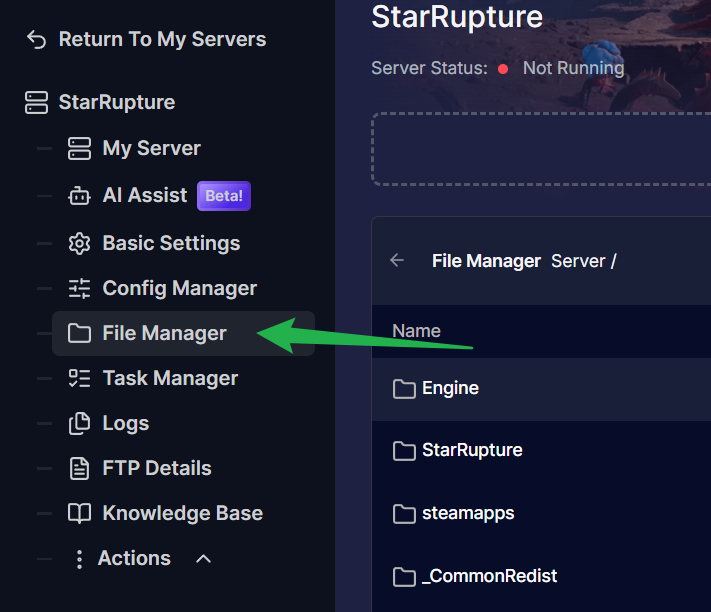The width and height of the screenshot is (711, 612).
Task: Click the Config Manager sliders icon
Action: pyautogui.click(x=79, y=289)
